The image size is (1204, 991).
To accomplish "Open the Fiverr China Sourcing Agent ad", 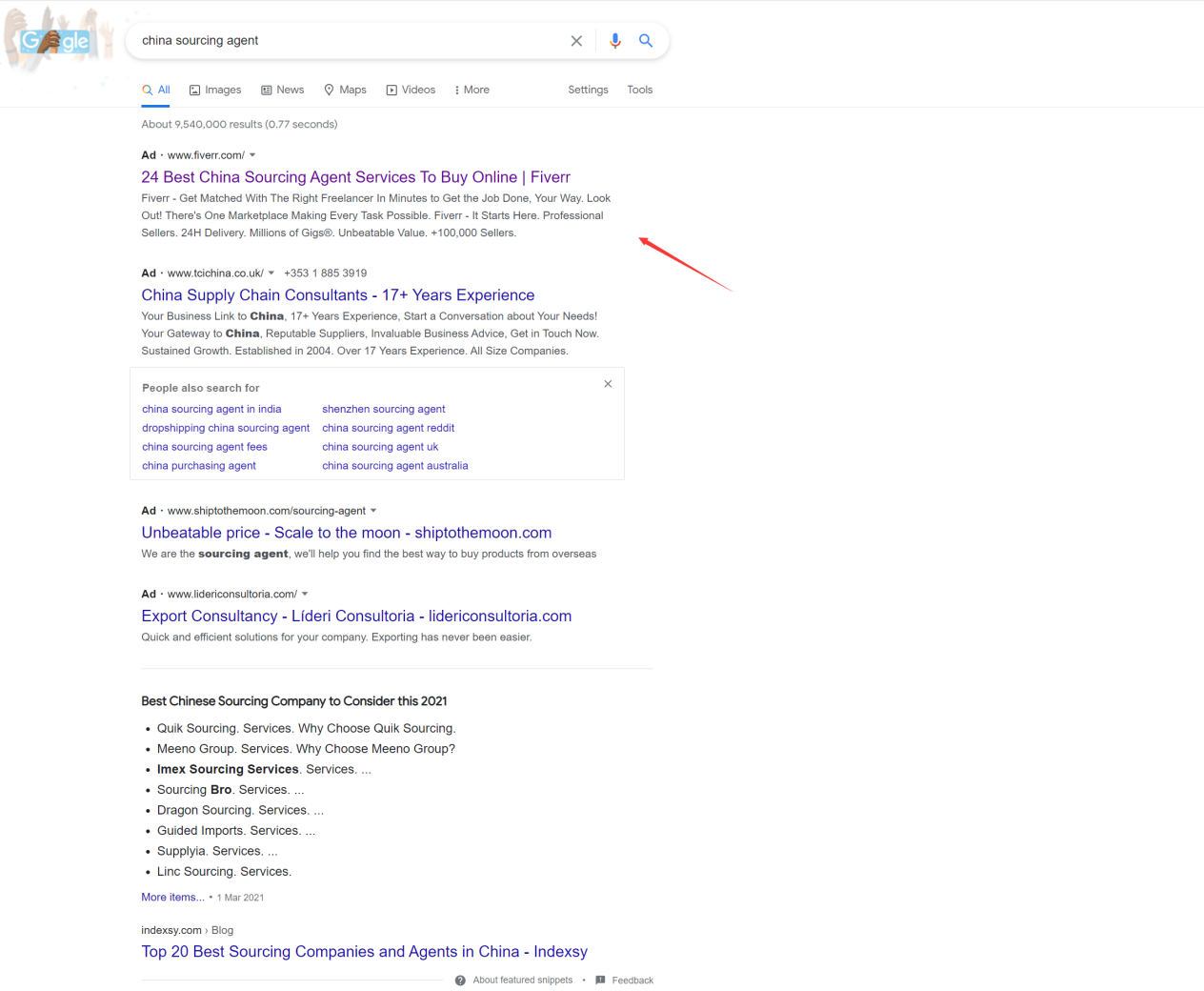I will coord(355,177).
